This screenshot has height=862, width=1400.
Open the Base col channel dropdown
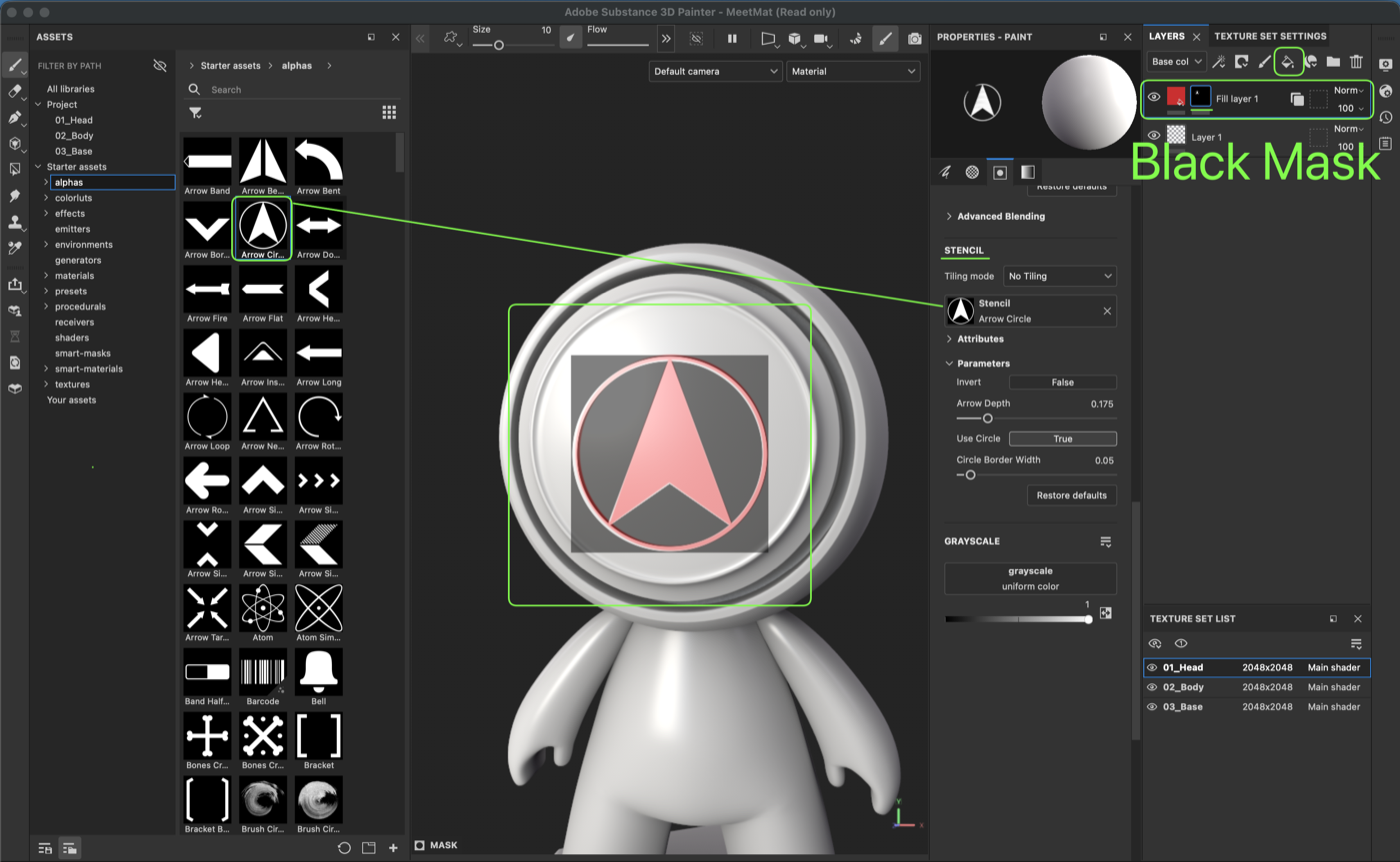tap(1175, 62)
